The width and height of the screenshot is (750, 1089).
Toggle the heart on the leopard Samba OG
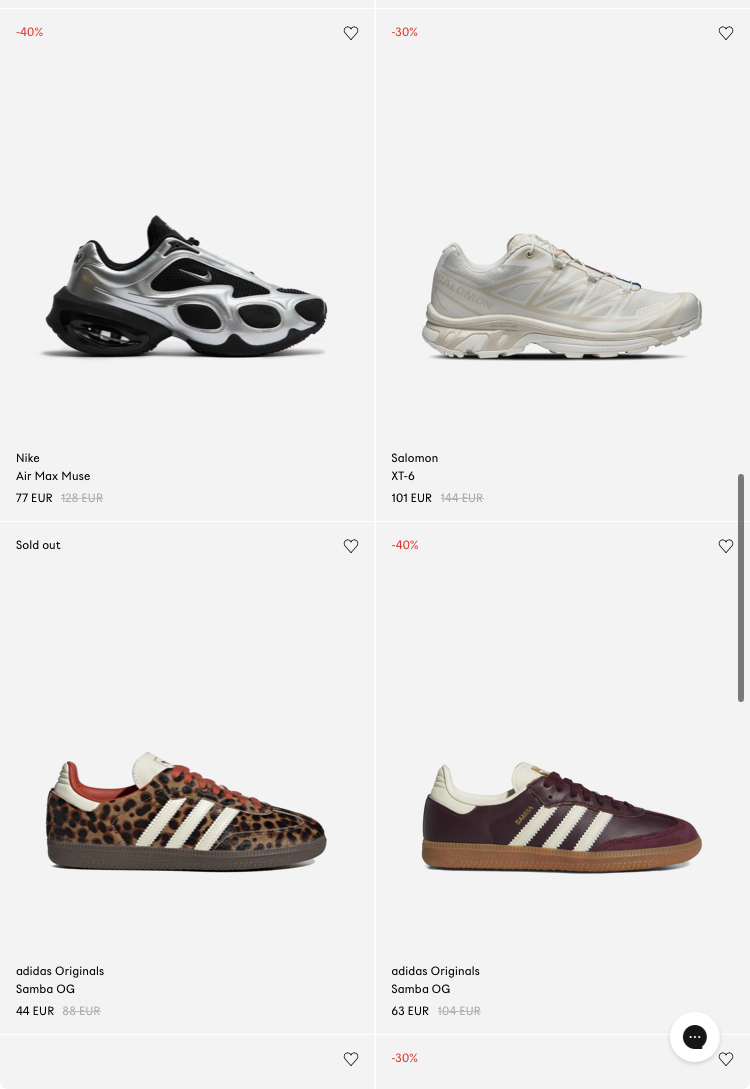pyautogui.click(x=351, y=546)
